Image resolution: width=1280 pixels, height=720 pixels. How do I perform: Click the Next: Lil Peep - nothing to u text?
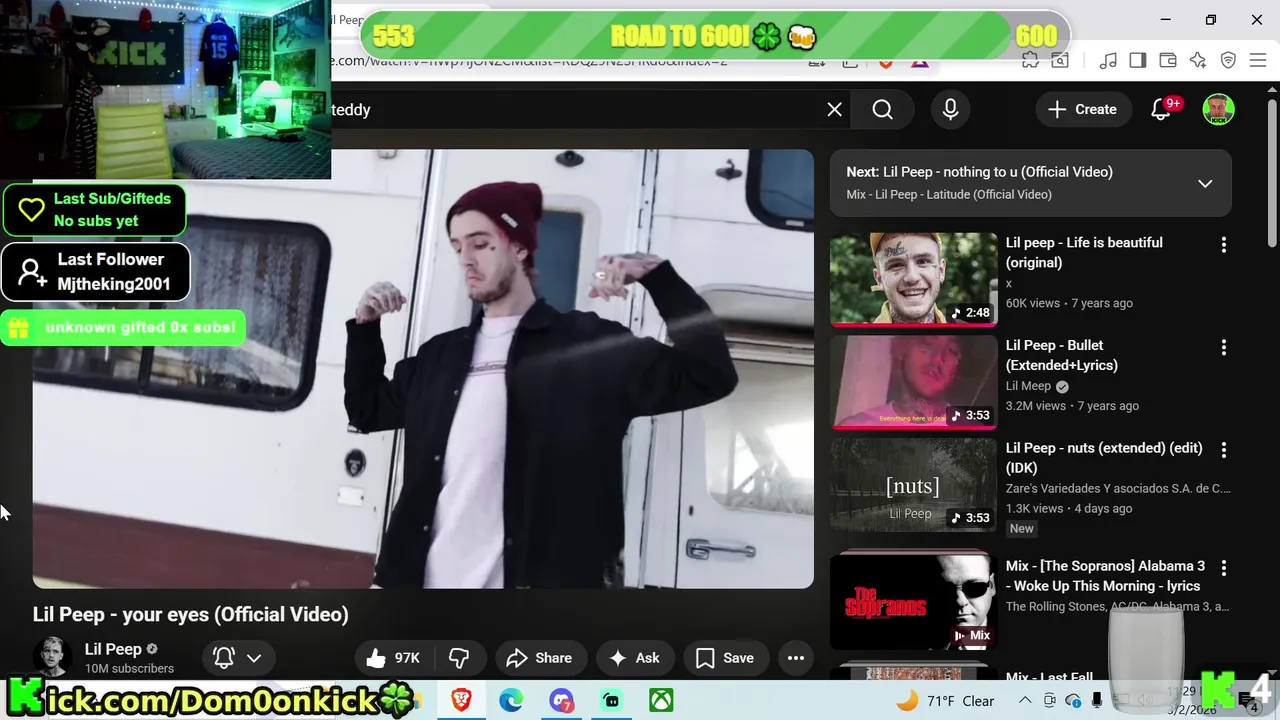[979, 172]
